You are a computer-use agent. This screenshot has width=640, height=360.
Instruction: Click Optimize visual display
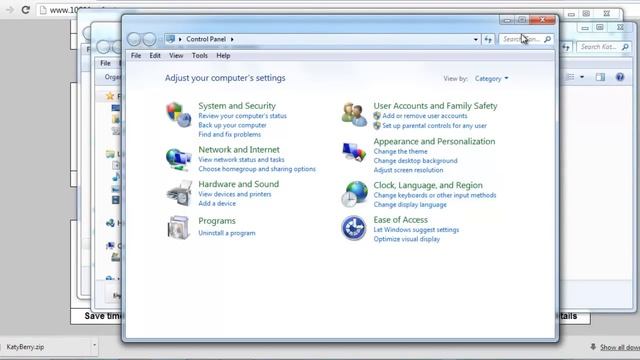tap(407, 239)
